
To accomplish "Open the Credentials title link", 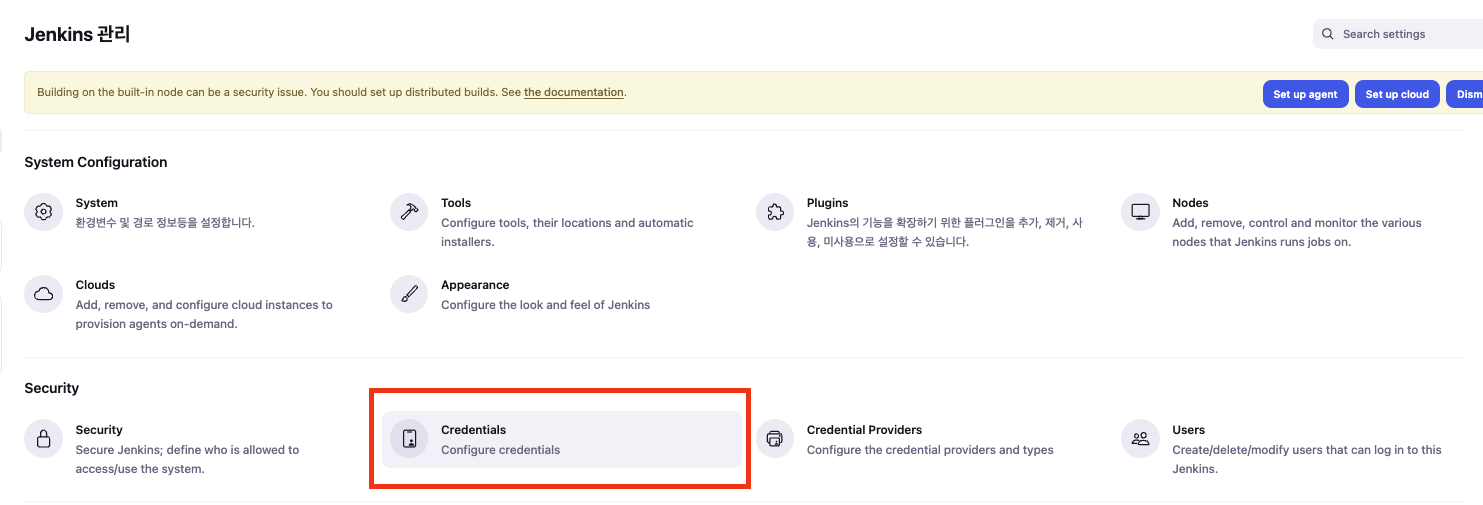I will click(474, 430).
